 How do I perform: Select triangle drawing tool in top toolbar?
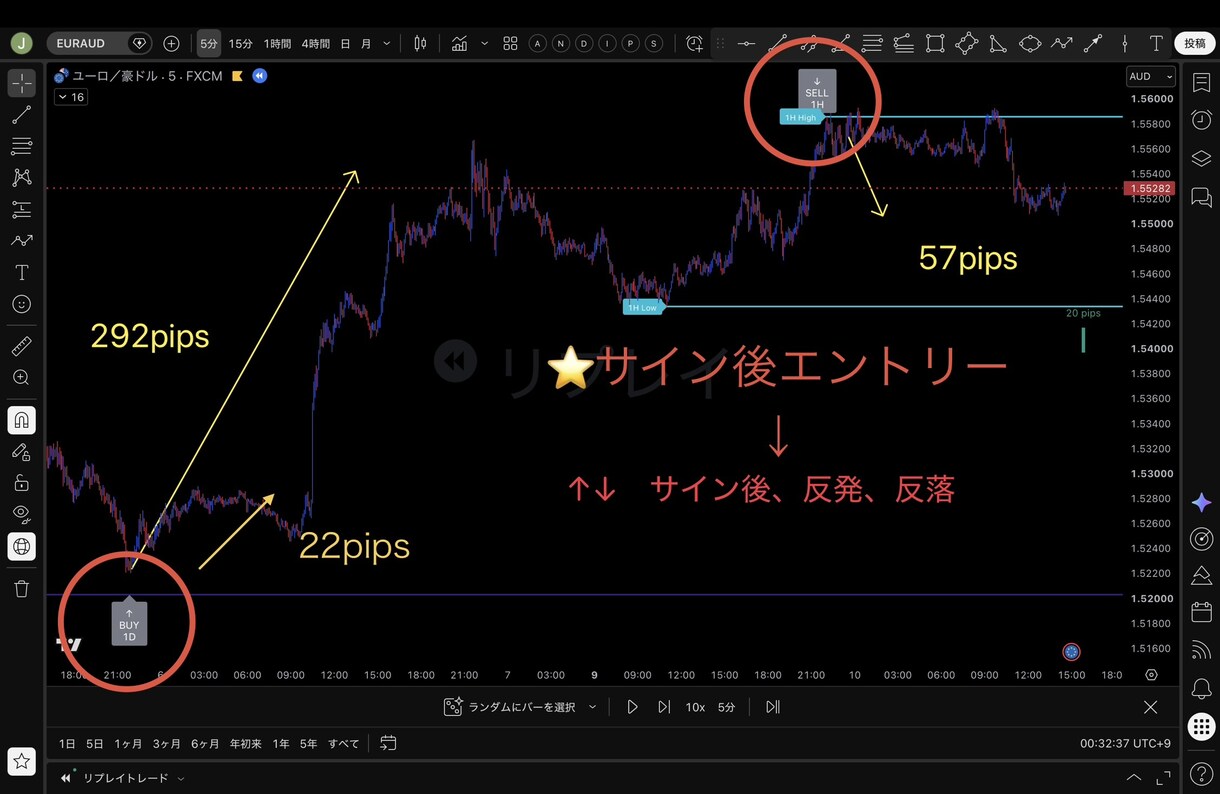pos(998,43)
